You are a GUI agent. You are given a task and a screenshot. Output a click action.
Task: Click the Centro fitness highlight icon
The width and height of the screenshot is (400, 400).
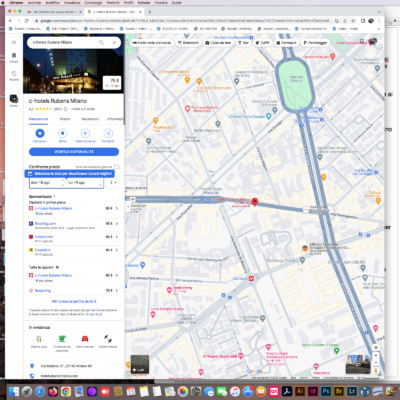pos(108,339)
